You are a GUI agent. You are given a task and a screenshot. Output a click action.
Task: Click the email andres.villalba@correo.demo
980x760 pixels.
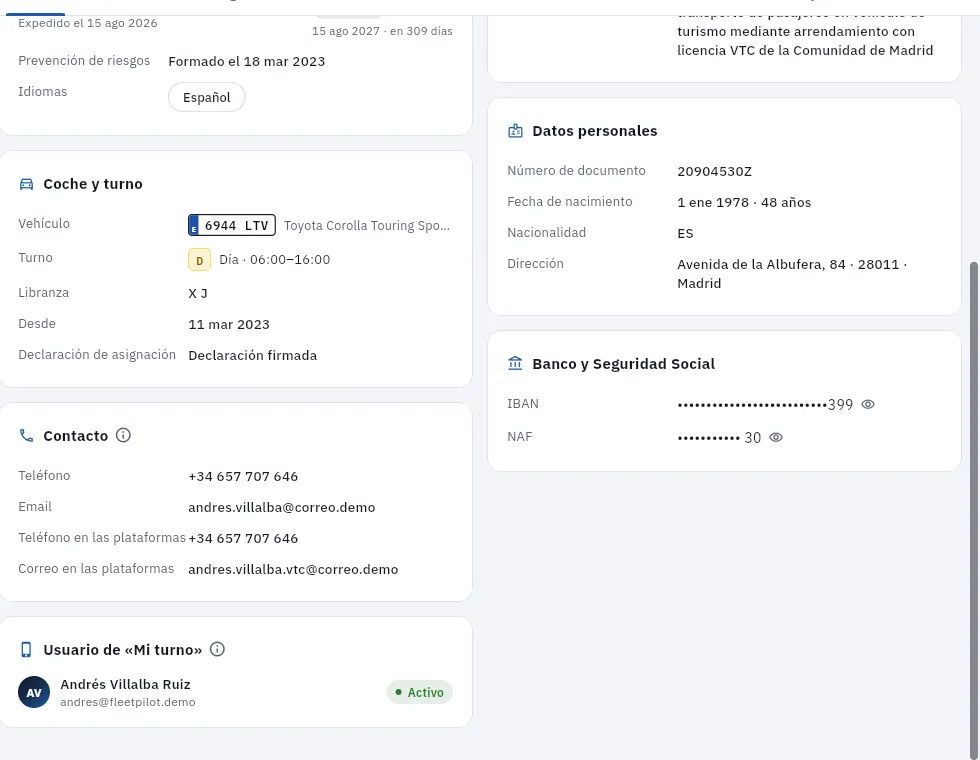[x=282, y=508]
